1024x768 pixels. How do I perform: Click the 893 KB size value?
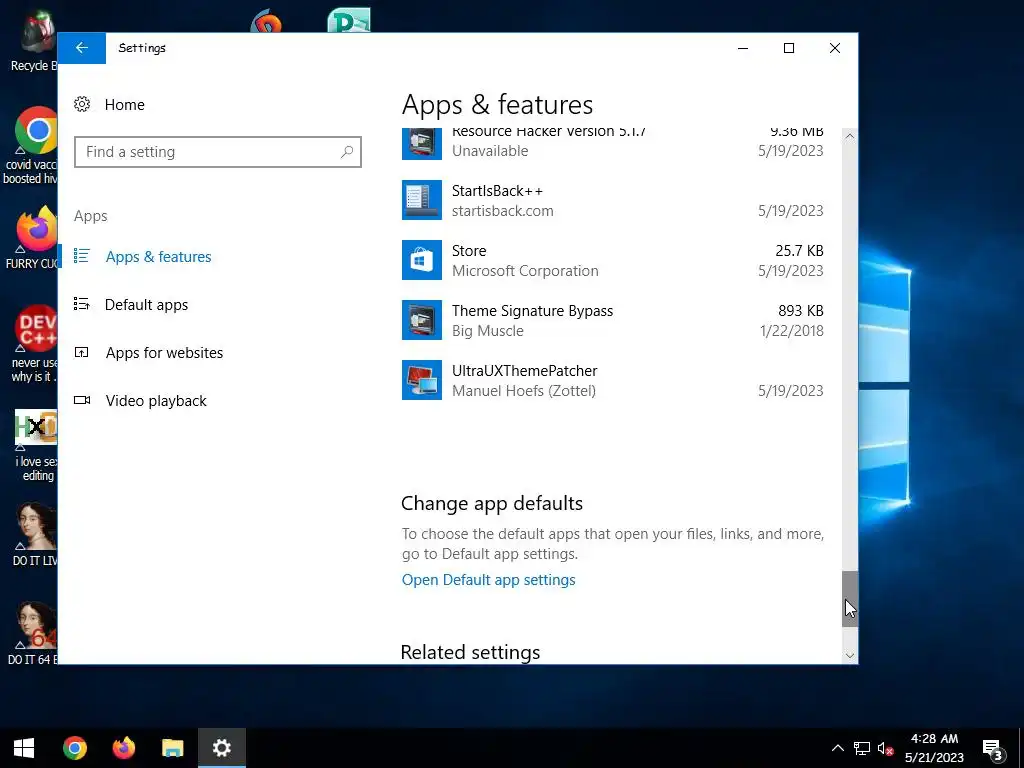[801, 311]
